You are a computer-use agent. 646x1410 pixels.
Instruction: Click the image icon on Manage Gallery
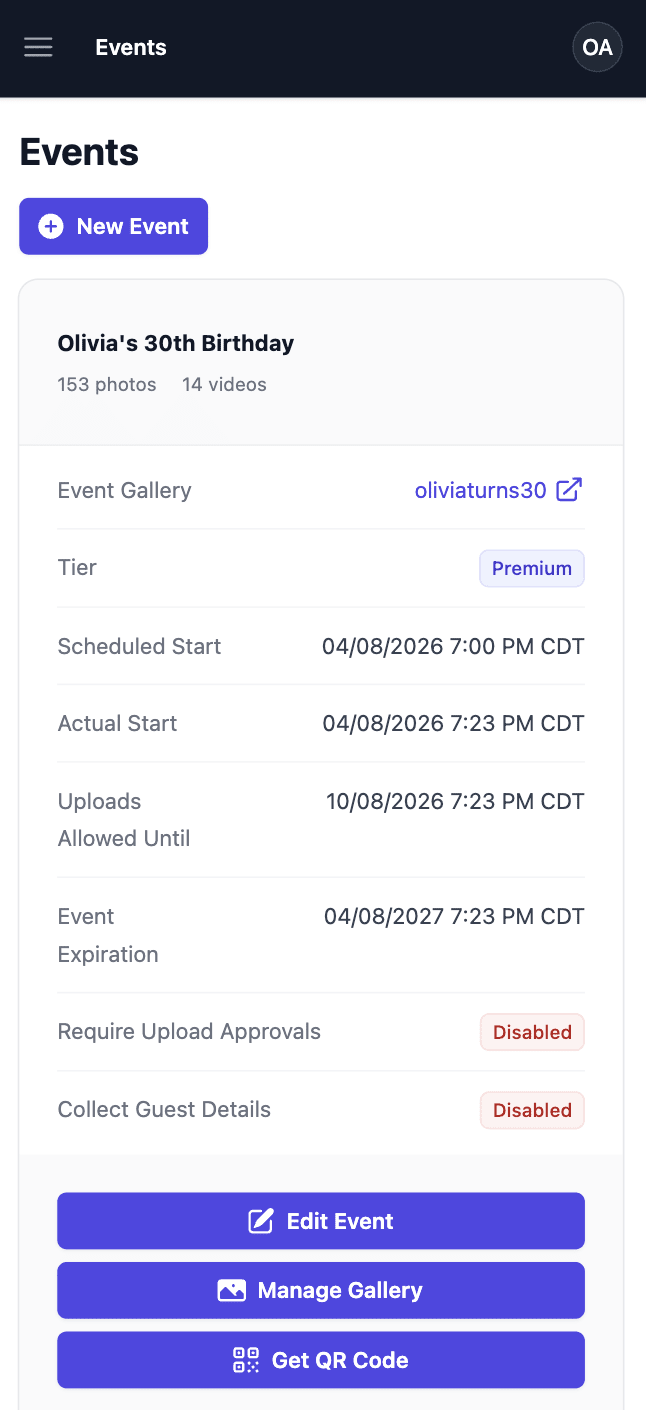[x=231, y=1290]
